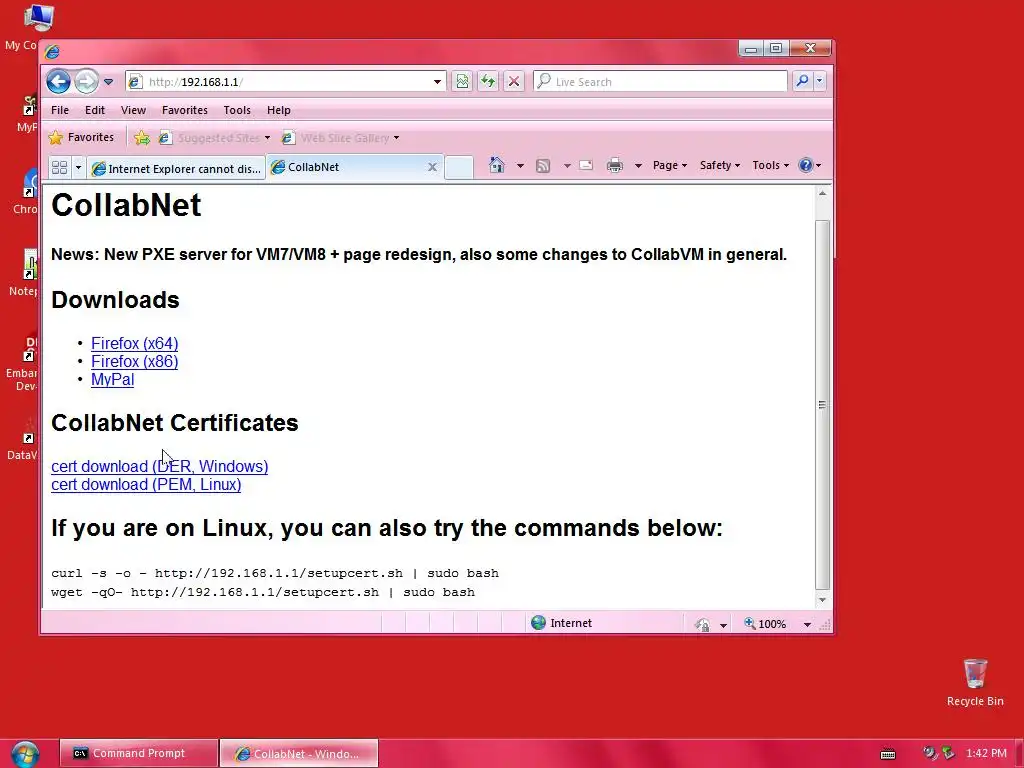This screenshot has width=1024, height=768.
Task: Click the Protected Mode status bar icon
Action: coord(703,624)
